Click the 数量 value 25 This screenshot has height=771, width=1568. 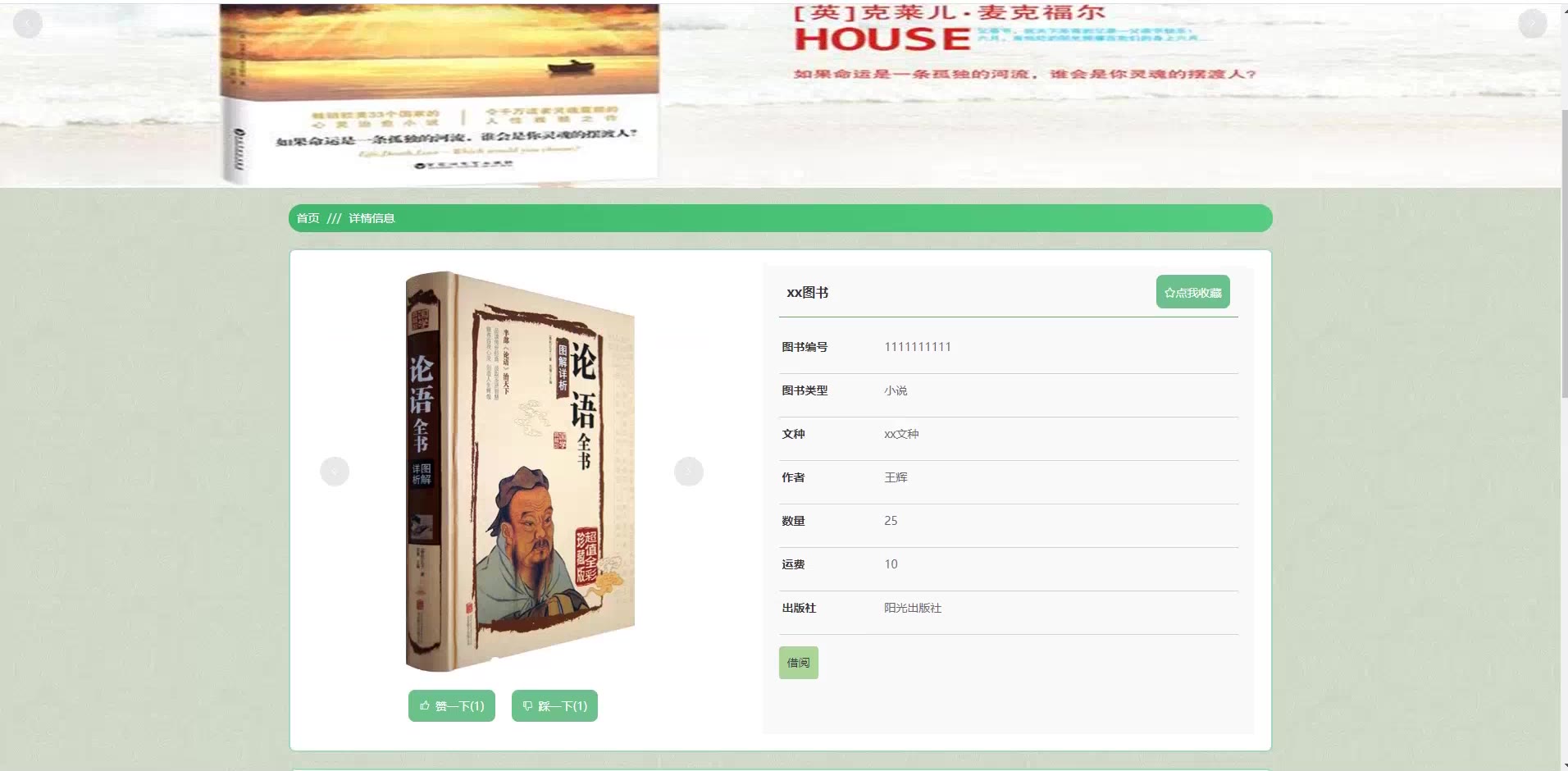[891, 521]
